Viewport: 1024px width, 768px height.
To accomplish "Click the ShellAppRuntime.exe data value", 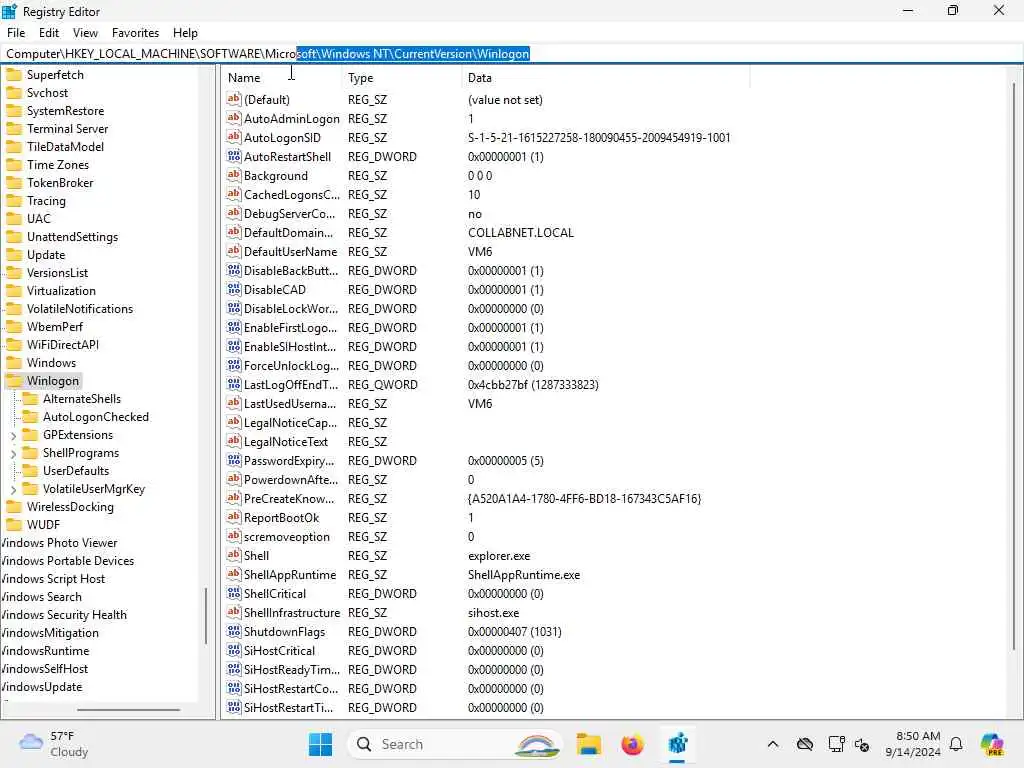I will tap(524, 575).
